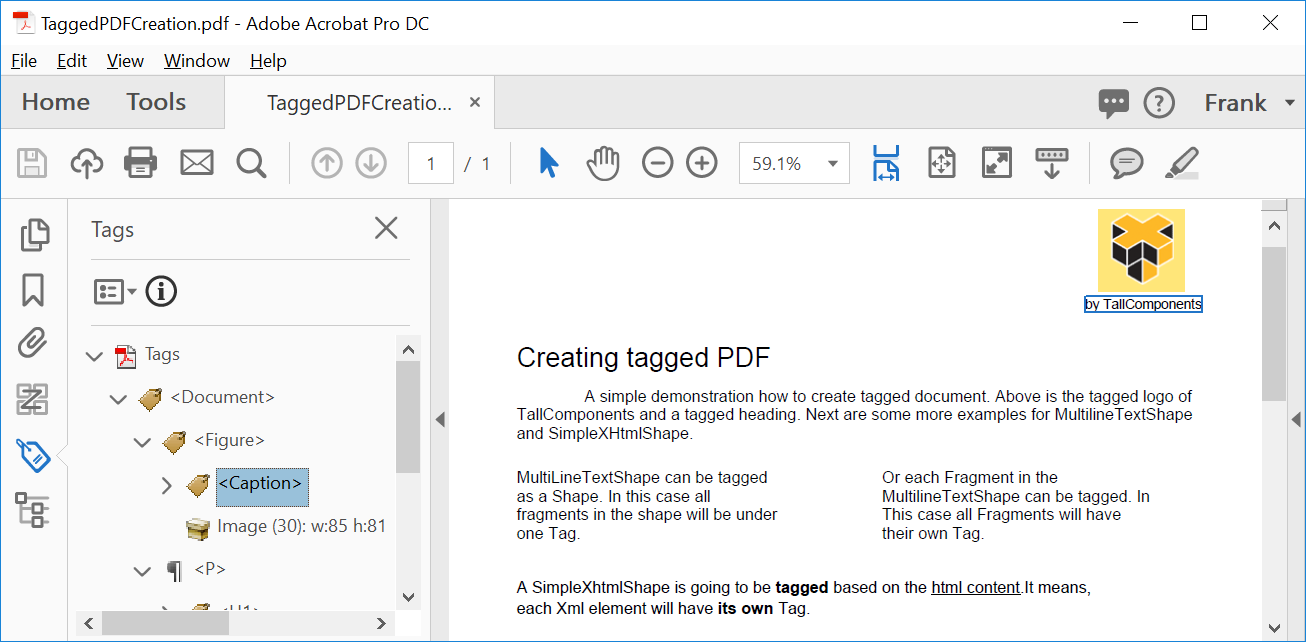Click the Tags panel vertical scrollbar thumb
Viewport: 1307px width, 642px height.
click(408, 417)
